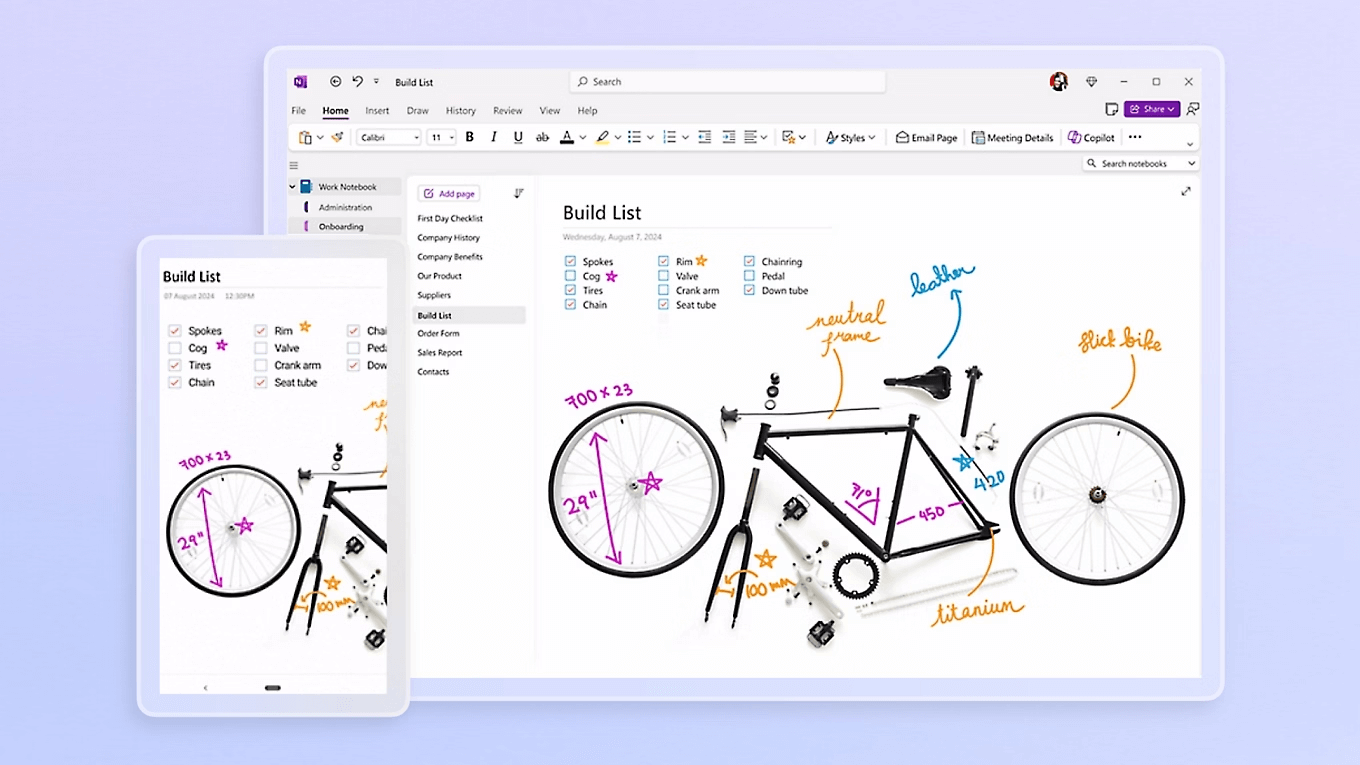Switch to the Draw ribbon tab
The height and width of the screenshot is (765, 1360).
pyautogui.click(x=417, y=110)
